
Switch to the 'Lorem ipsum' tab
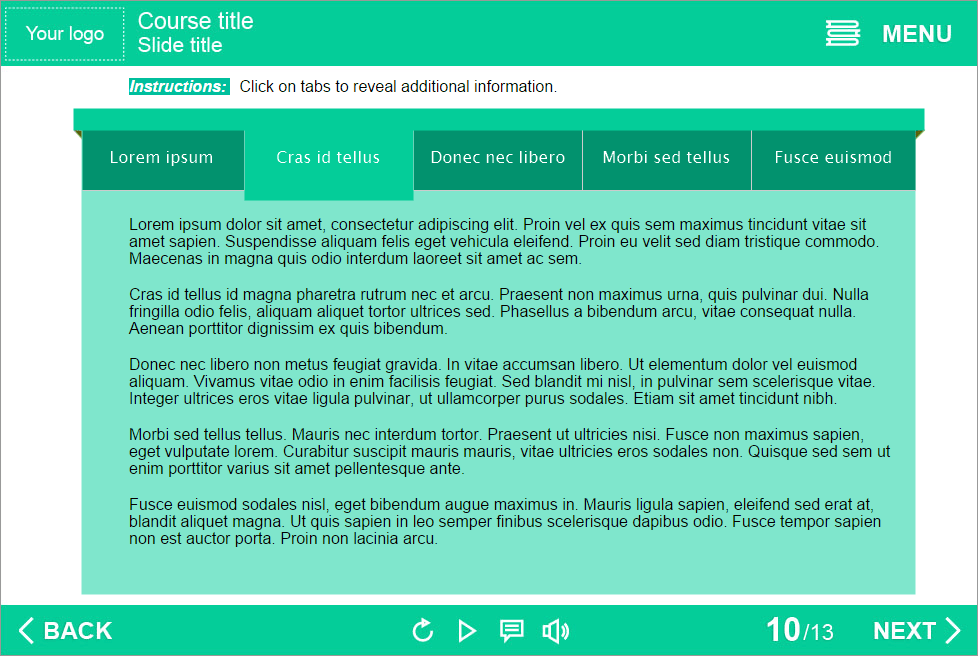coord(162,158)
